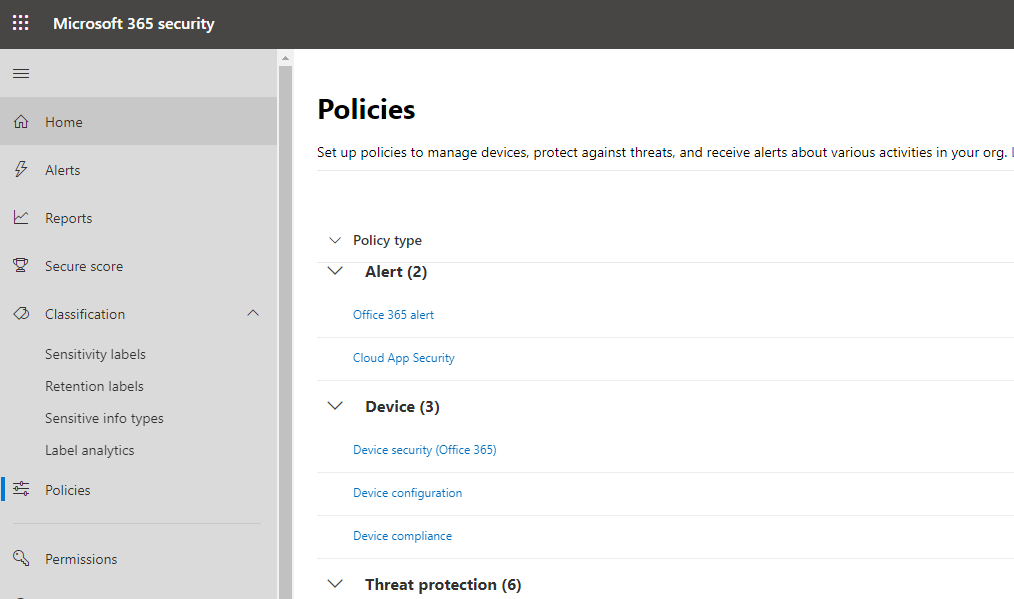This screenshot has height=599, width=1014.
Task: Collapse navigation with the hamburger menu icon
Action: 21,73
